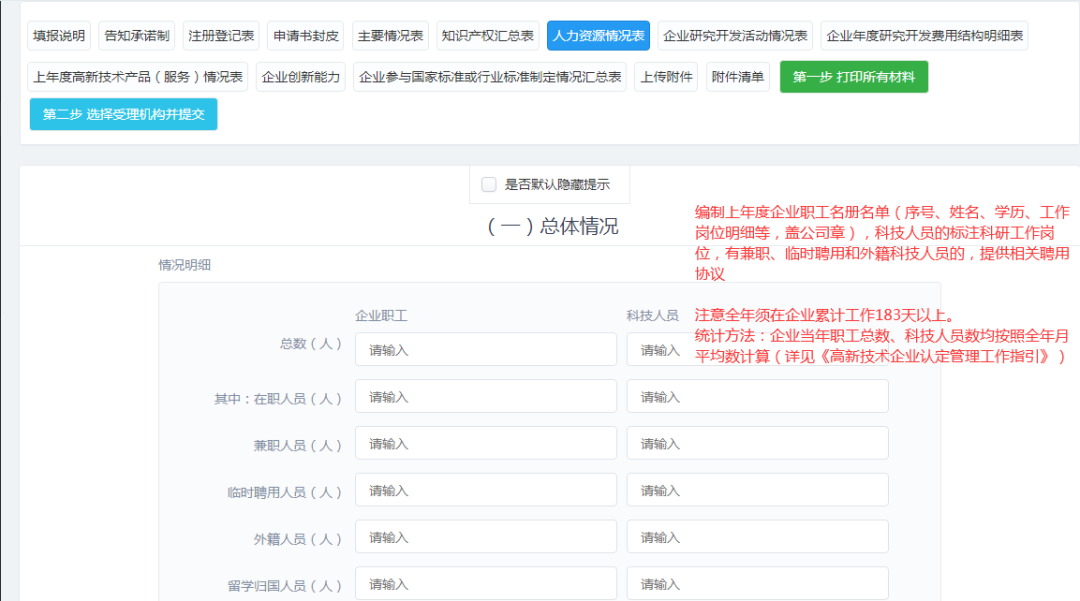This screenshot has height=601, width=1080.
Task: Switch to 企业年度研究开发费用结构明细表 tab
Action: pyautogui.click(x=924, y=36)
